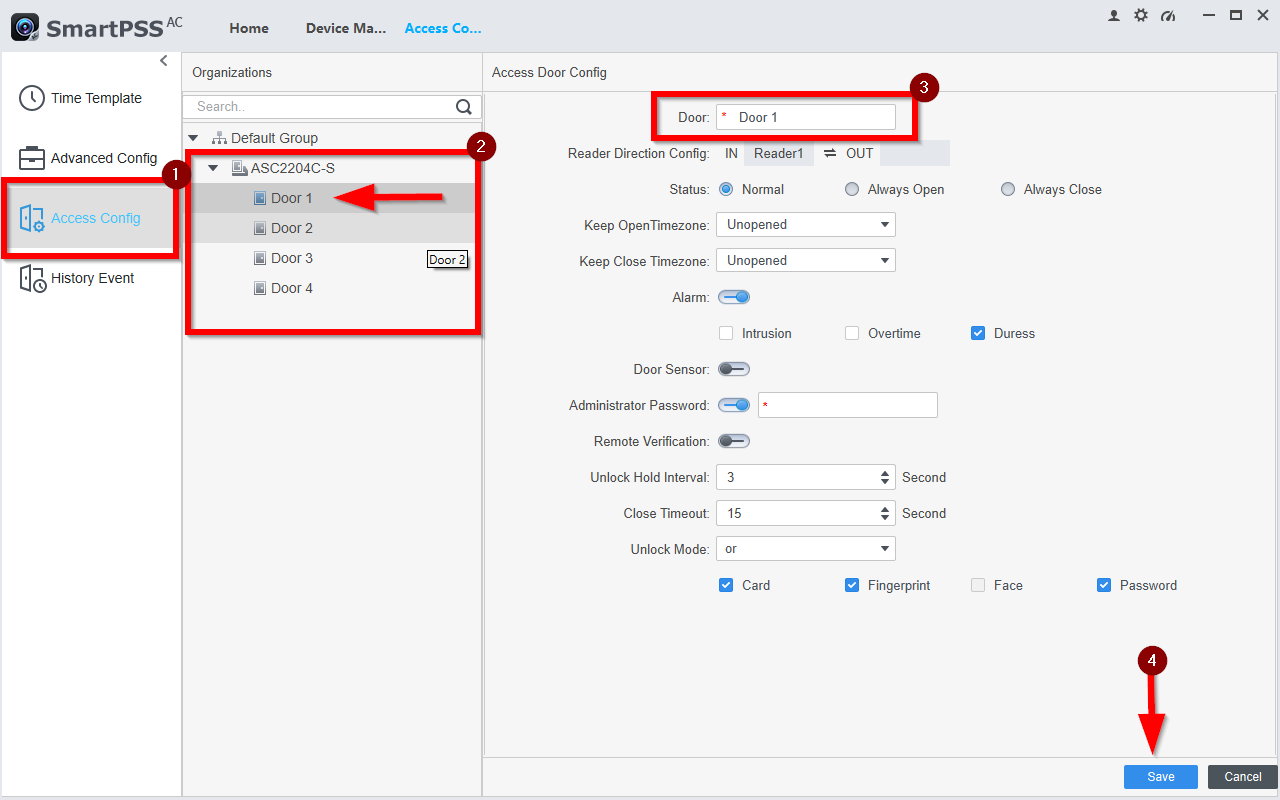
Task: Click the system gauge icon in title bar
Action: point(1168,15)
